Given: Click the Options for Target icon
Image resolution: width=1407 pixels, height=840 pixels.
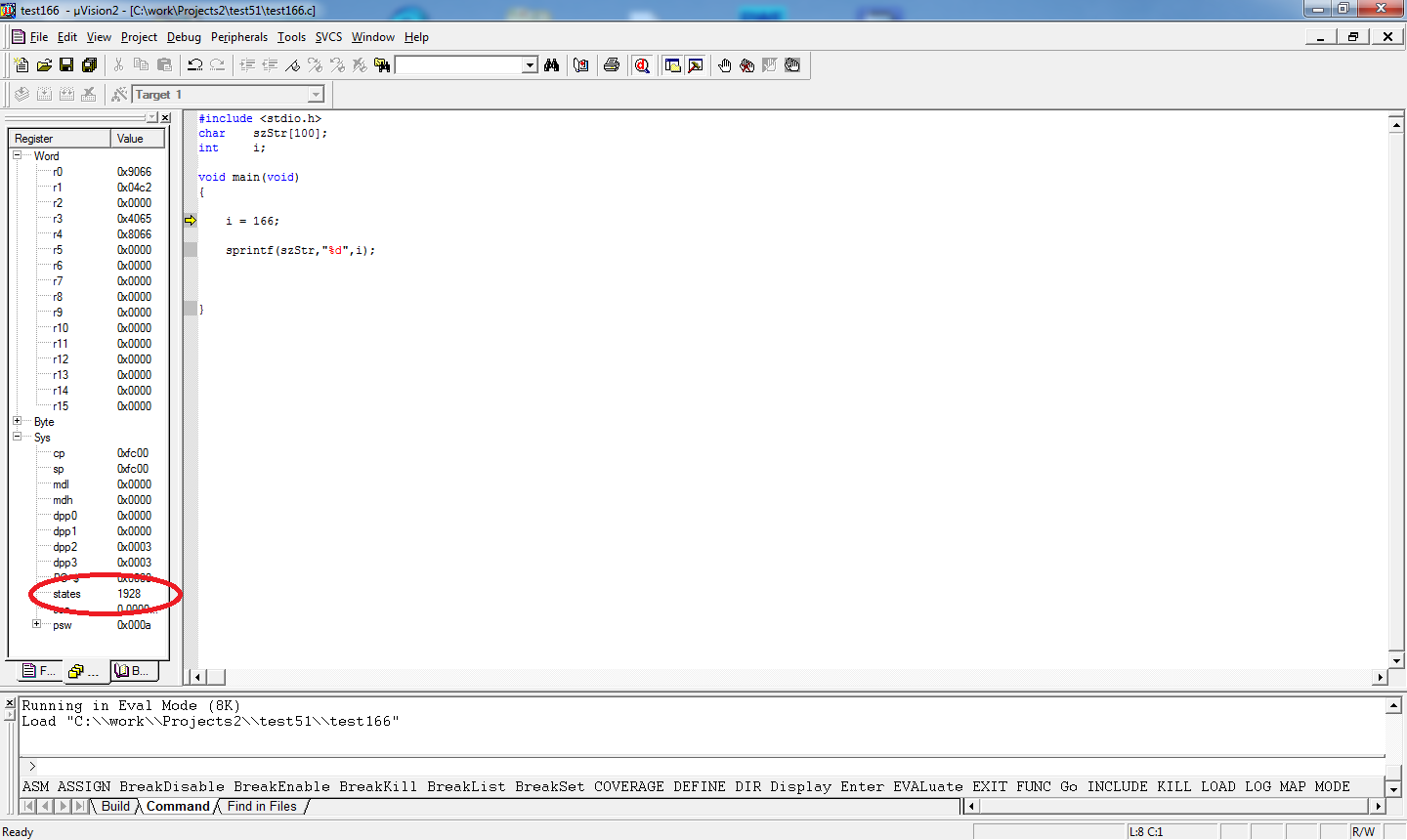Looking at the screenshot, I should pyautogui.click(x=119, y=95).
